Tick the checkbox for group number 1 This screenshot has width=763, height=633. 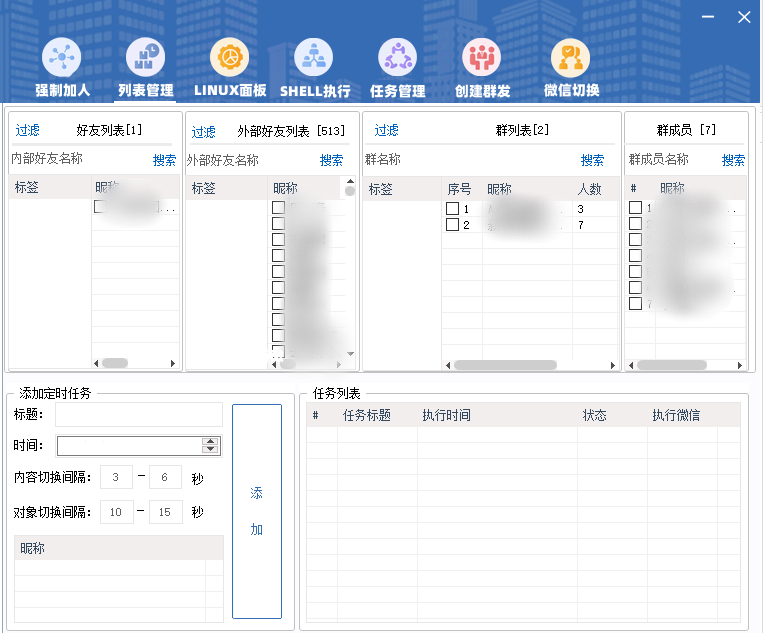452,209
